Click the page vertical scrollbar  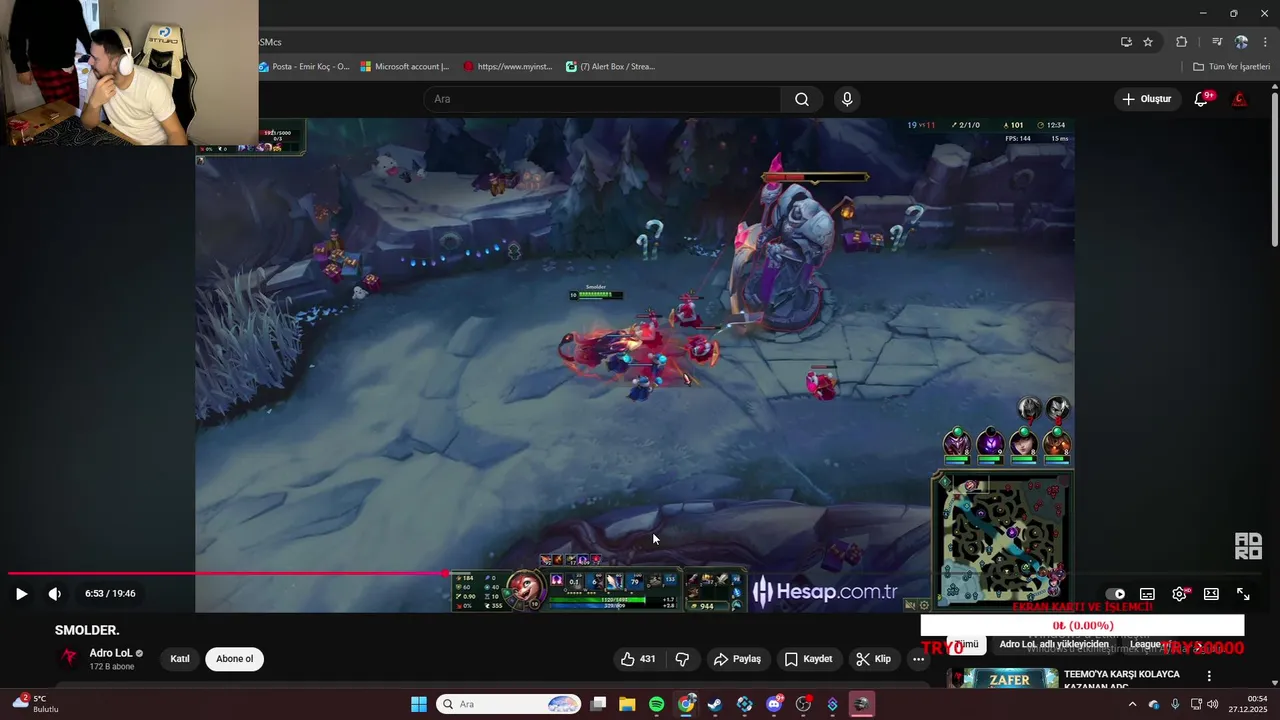click(x=1274, y=170)
